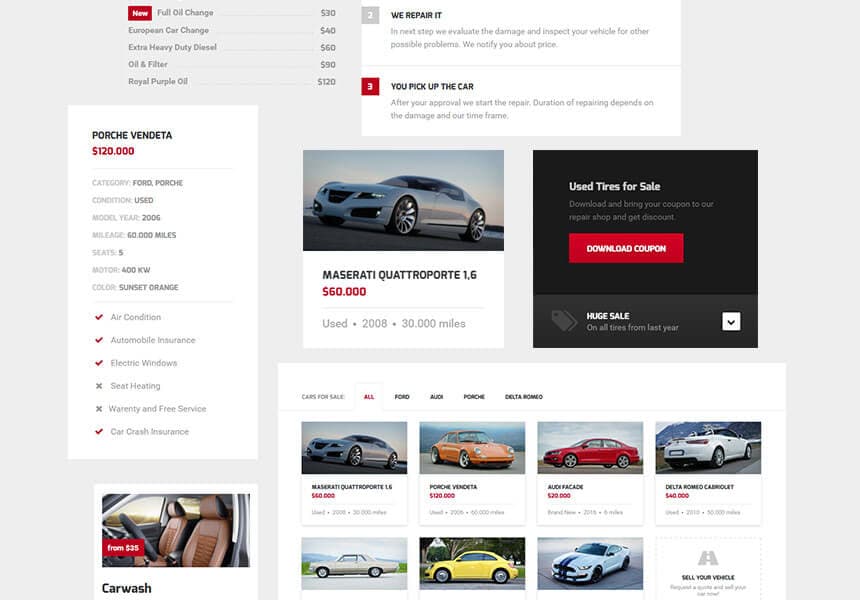Viewport: 860px width, 600px height.
Task: Click the Oil & Filter row
Action: pyautogui.click(x=232, y=64)
